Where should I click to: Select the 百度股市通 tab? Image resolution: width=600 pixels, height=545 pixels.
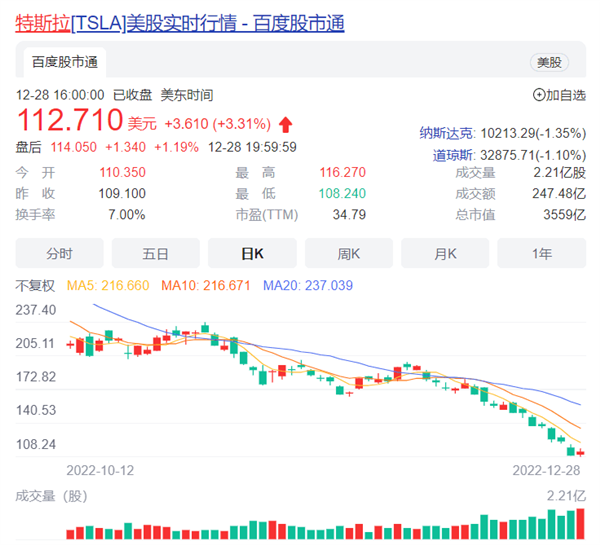[65, 62]
